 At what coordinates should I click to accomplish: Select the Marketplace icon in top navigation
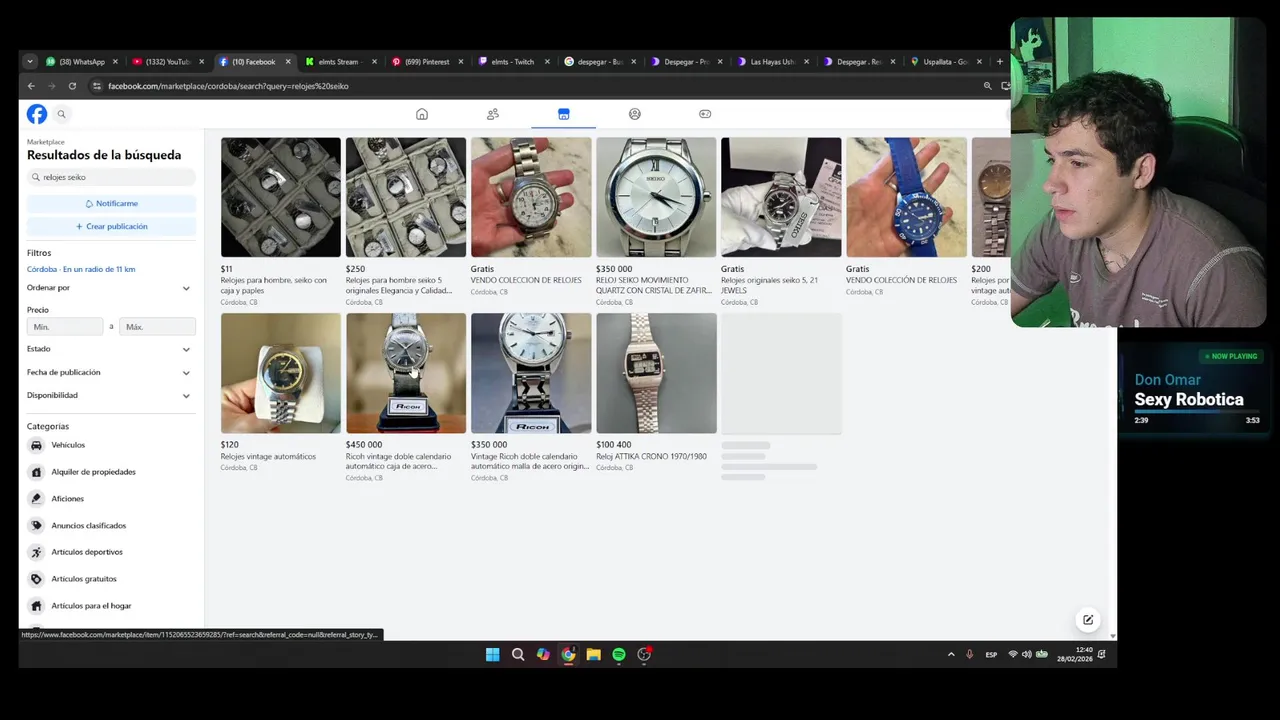click(564, 114)
